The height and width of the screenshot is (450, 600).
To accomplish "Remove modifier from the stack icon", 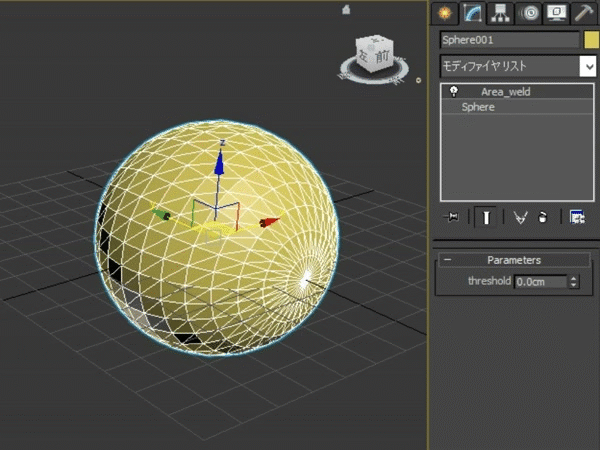I will click(542, 217).
